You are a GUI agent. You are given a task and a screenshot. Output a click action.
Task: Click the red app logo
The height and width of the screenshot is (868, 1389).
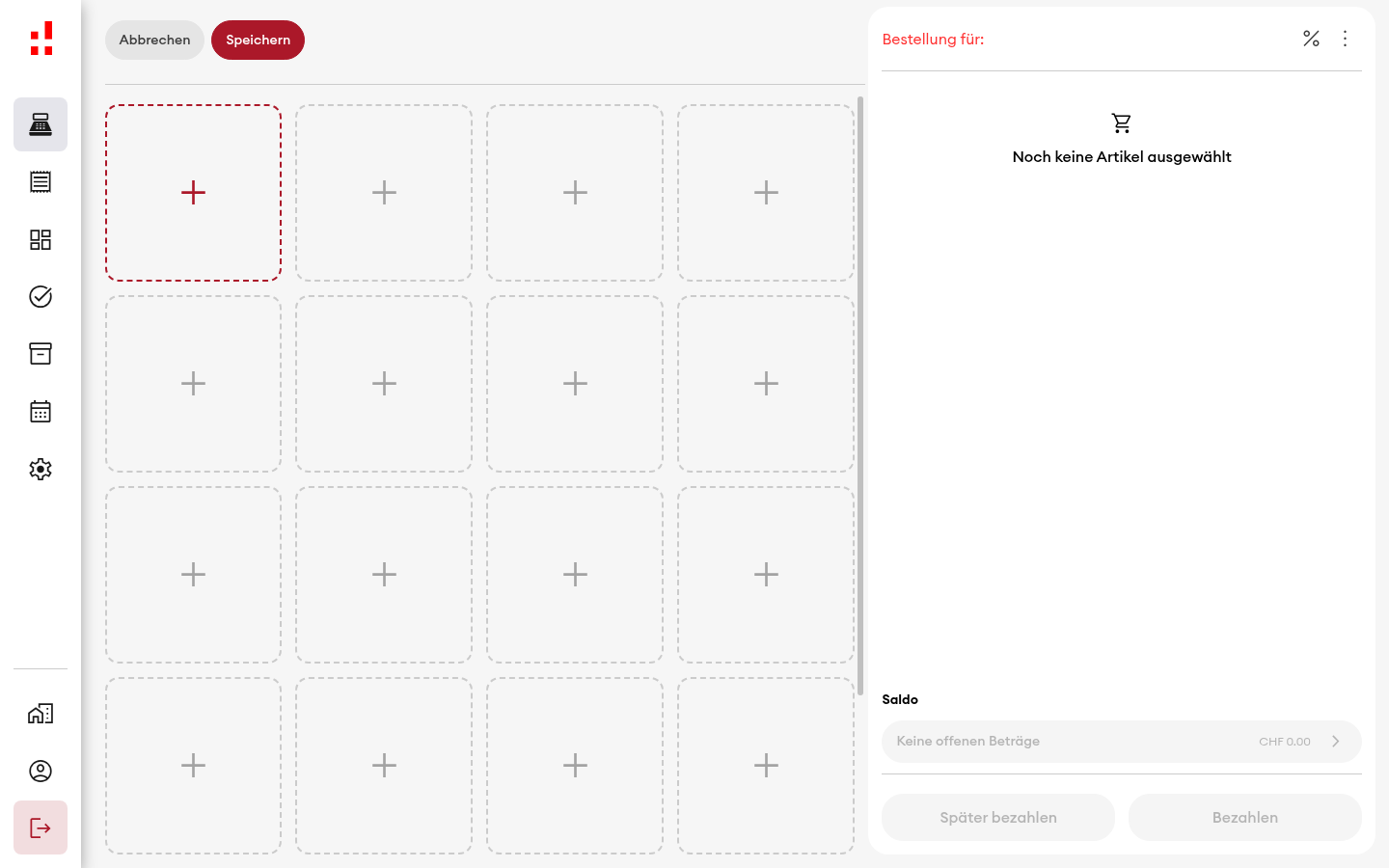pos(41,39)
